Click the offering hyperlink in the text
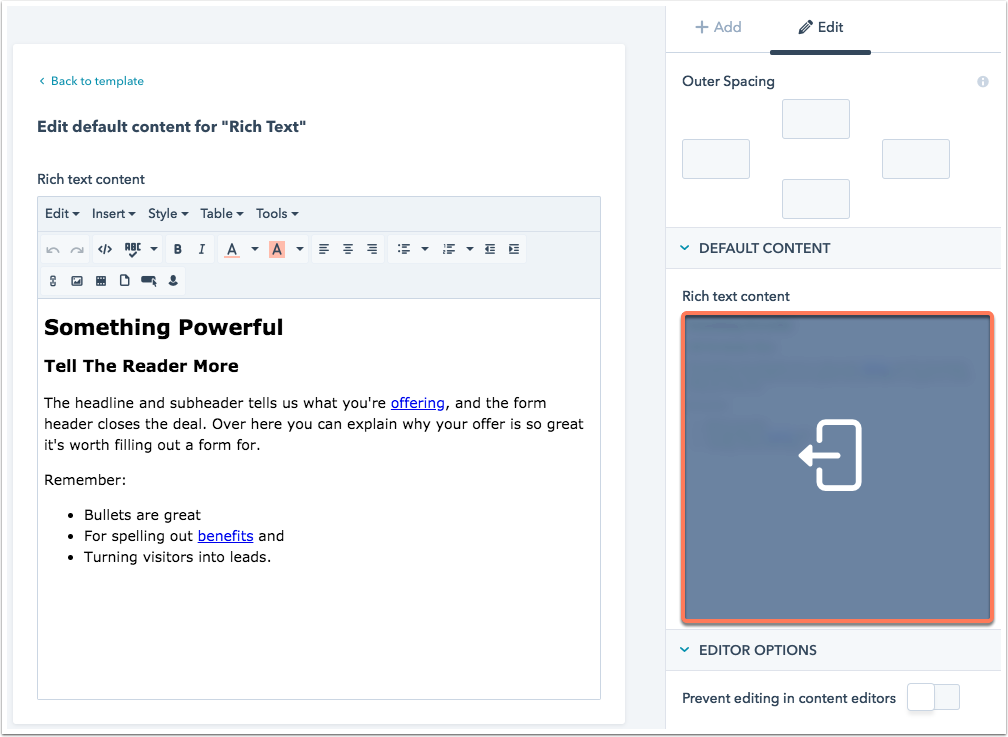The width and height of the screenshot is (1008, 737). point(417,403)
